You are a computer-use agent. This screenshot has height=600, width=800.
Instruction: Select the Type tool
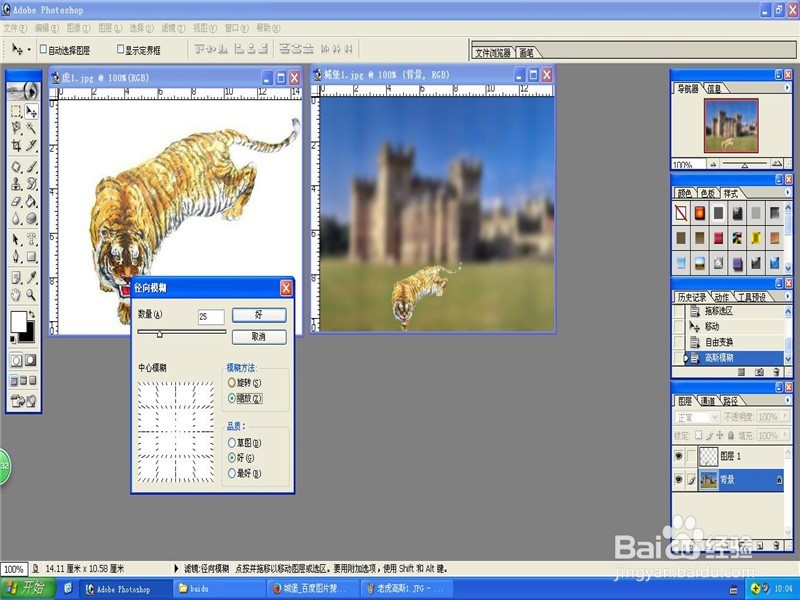point(31,239)
